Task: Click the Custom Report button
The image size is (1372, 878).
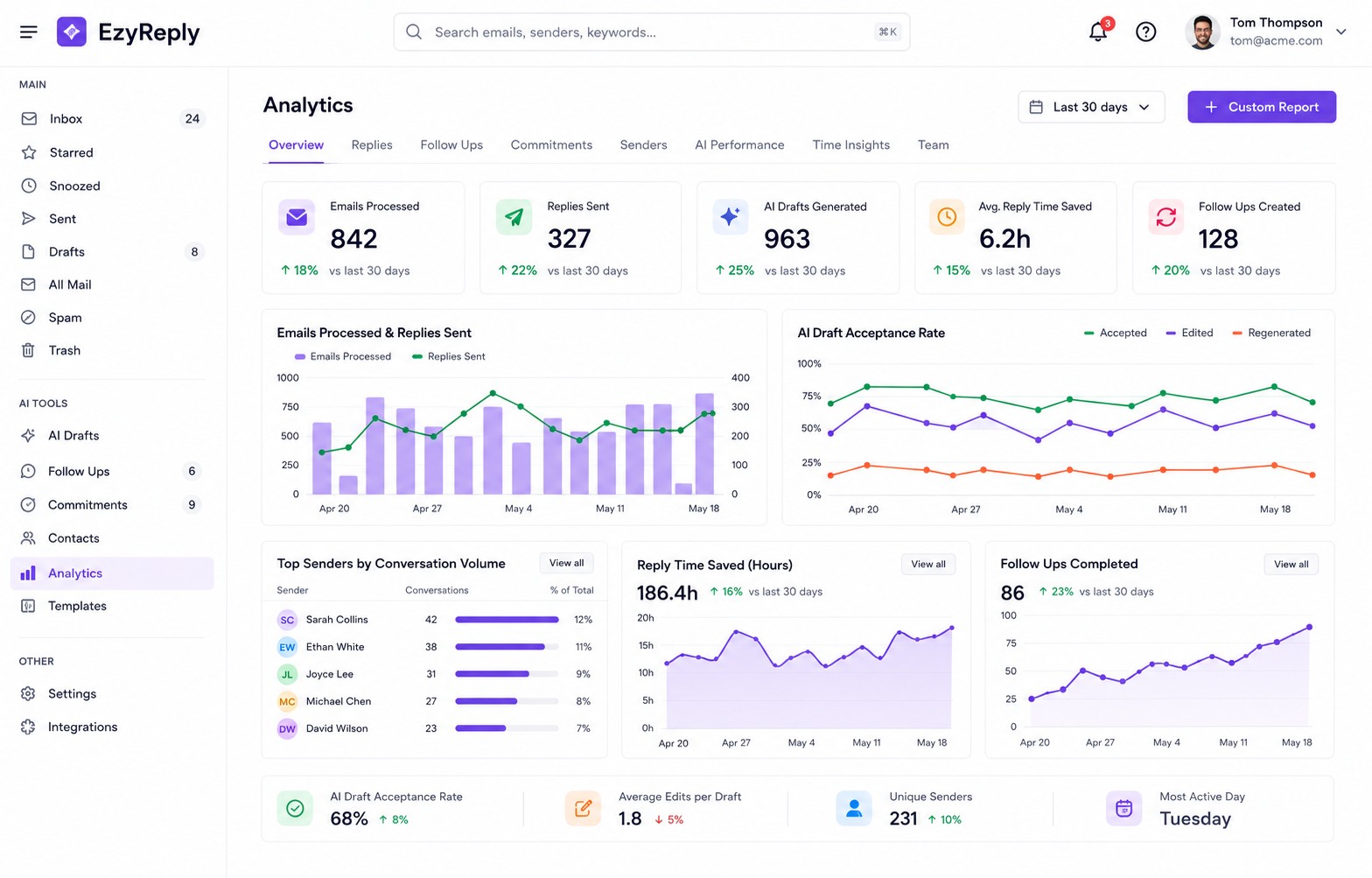Action: [1261, 107]
